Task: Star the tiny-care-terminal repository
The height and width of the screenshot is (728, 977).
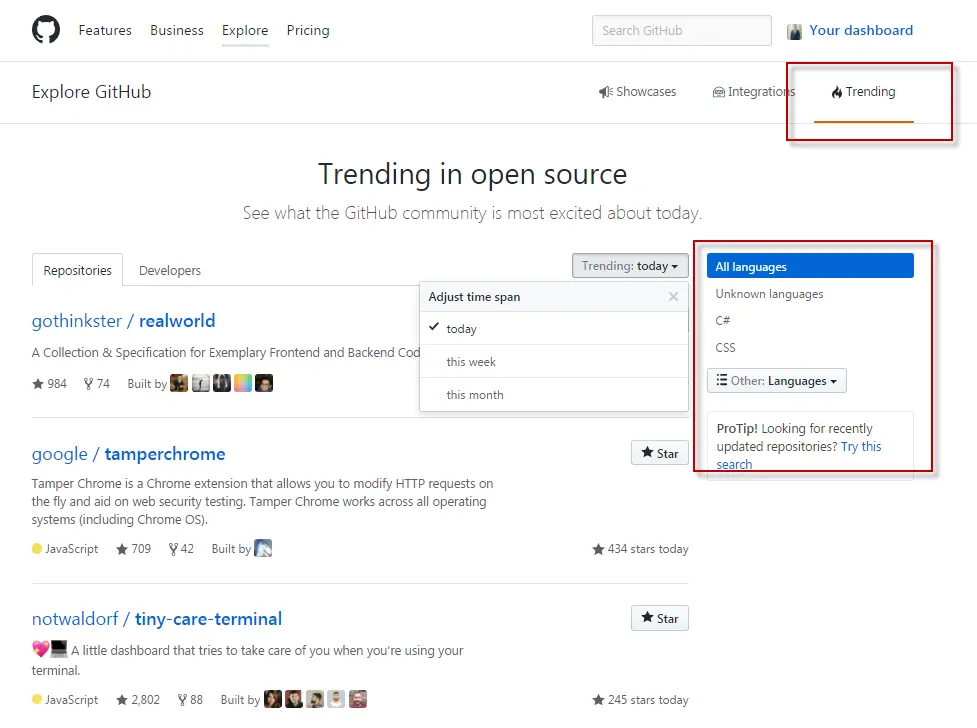Action: 659,618
